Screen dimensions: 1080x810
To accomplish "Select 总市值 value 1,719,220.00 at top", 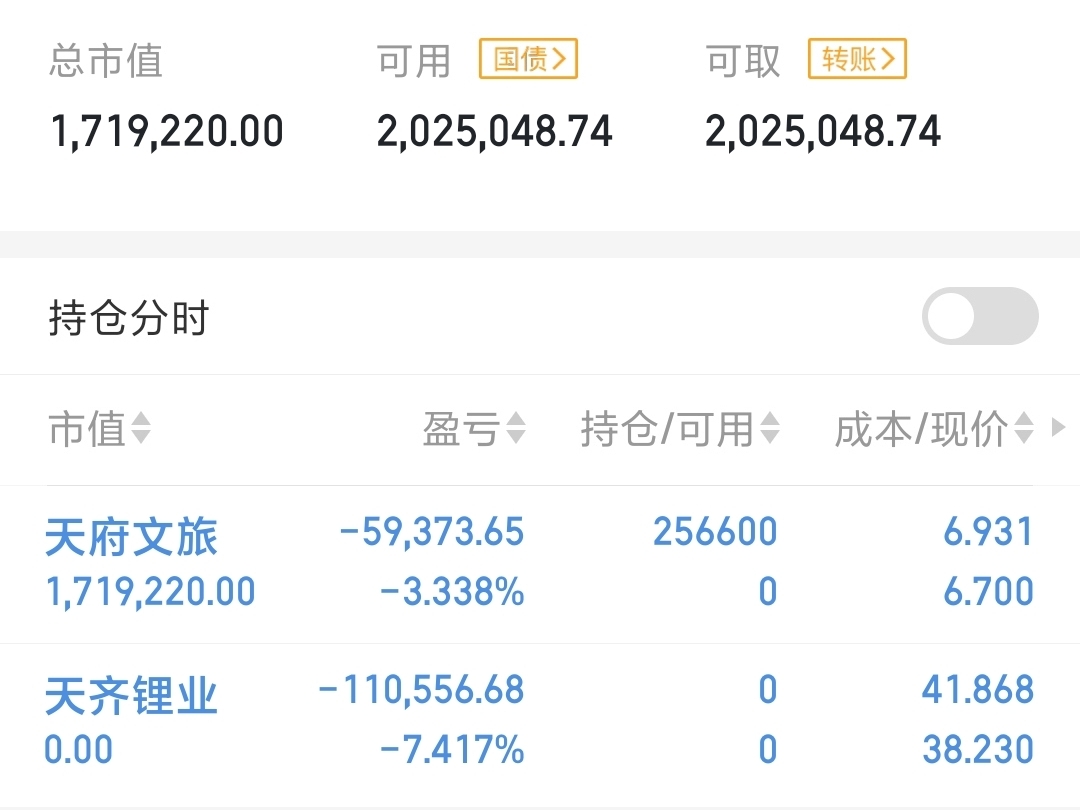I will click(x=167, y=132).
